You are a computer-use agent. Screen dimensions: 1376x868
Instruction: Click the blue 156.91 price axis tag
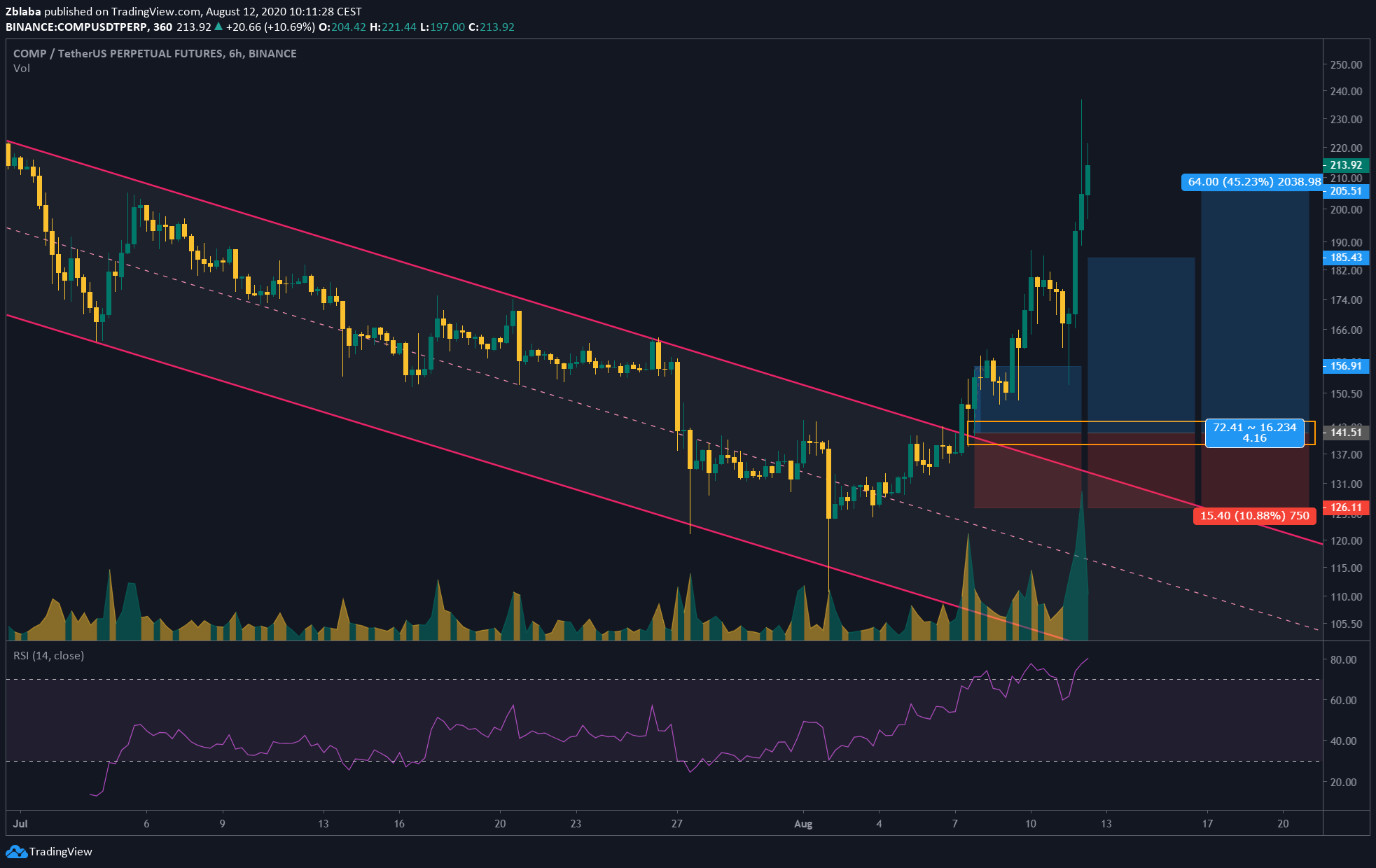[x=1345, y=366]
